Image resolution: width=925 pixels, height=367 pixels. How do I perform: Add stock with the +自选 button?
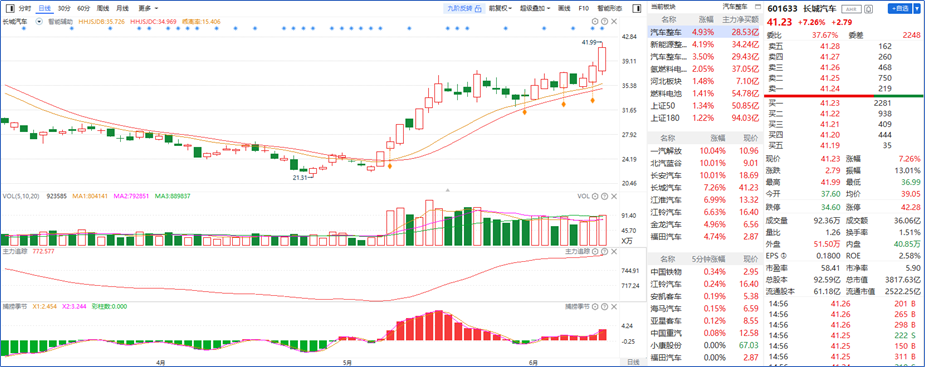(x=900, y=9)
